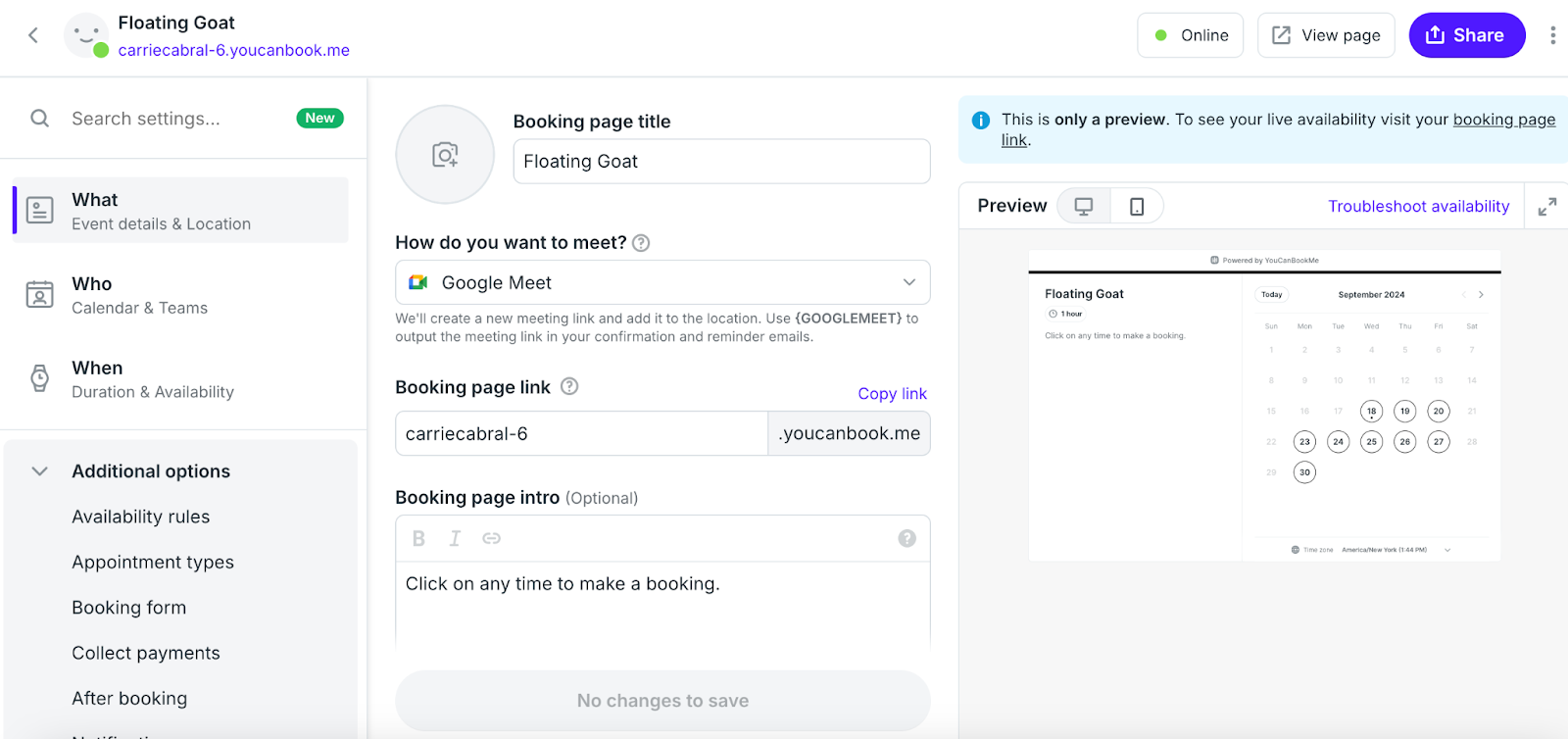1568x739 pixels.
Task: Open the three-dot more options menu
Action: 1552,35
